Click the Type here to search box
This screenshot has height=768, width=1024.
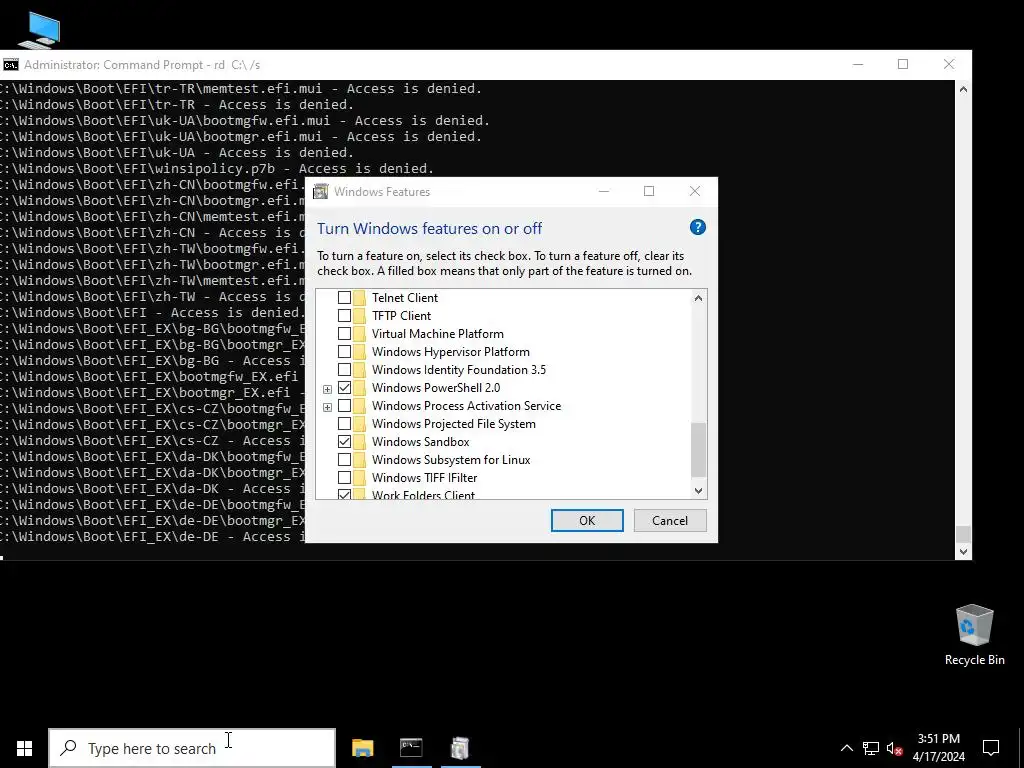coord(192,748)
